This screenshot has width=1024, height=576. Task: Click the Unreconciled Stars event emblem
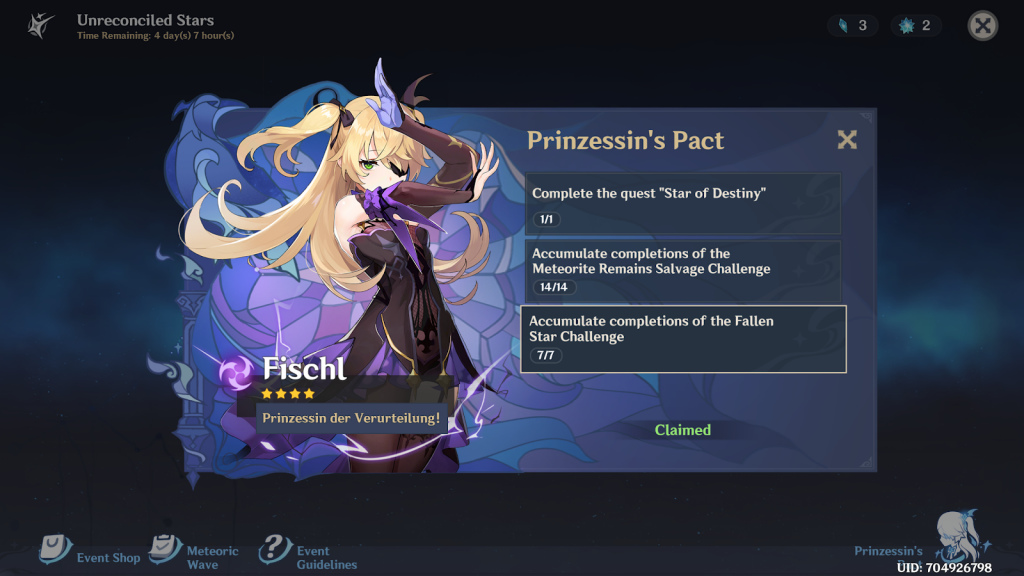click(40, 25)
